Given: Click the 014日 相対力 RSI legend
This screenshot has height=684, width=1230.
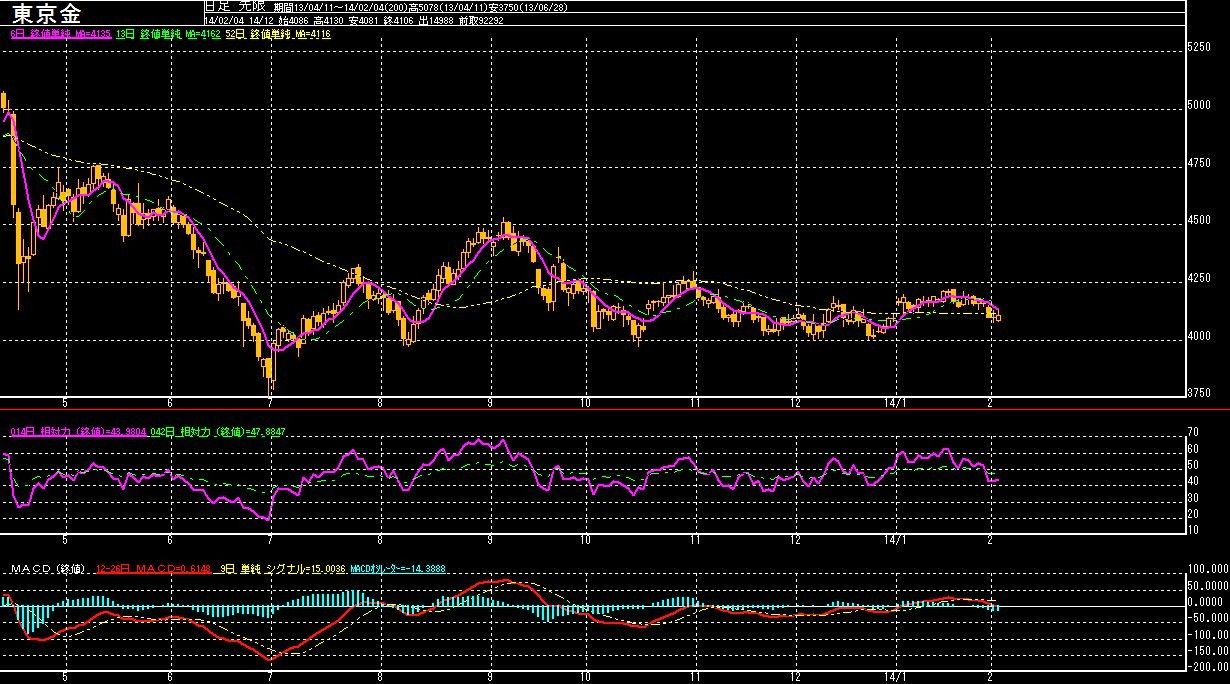Looking at the screenshot, I should coord(78,432).
